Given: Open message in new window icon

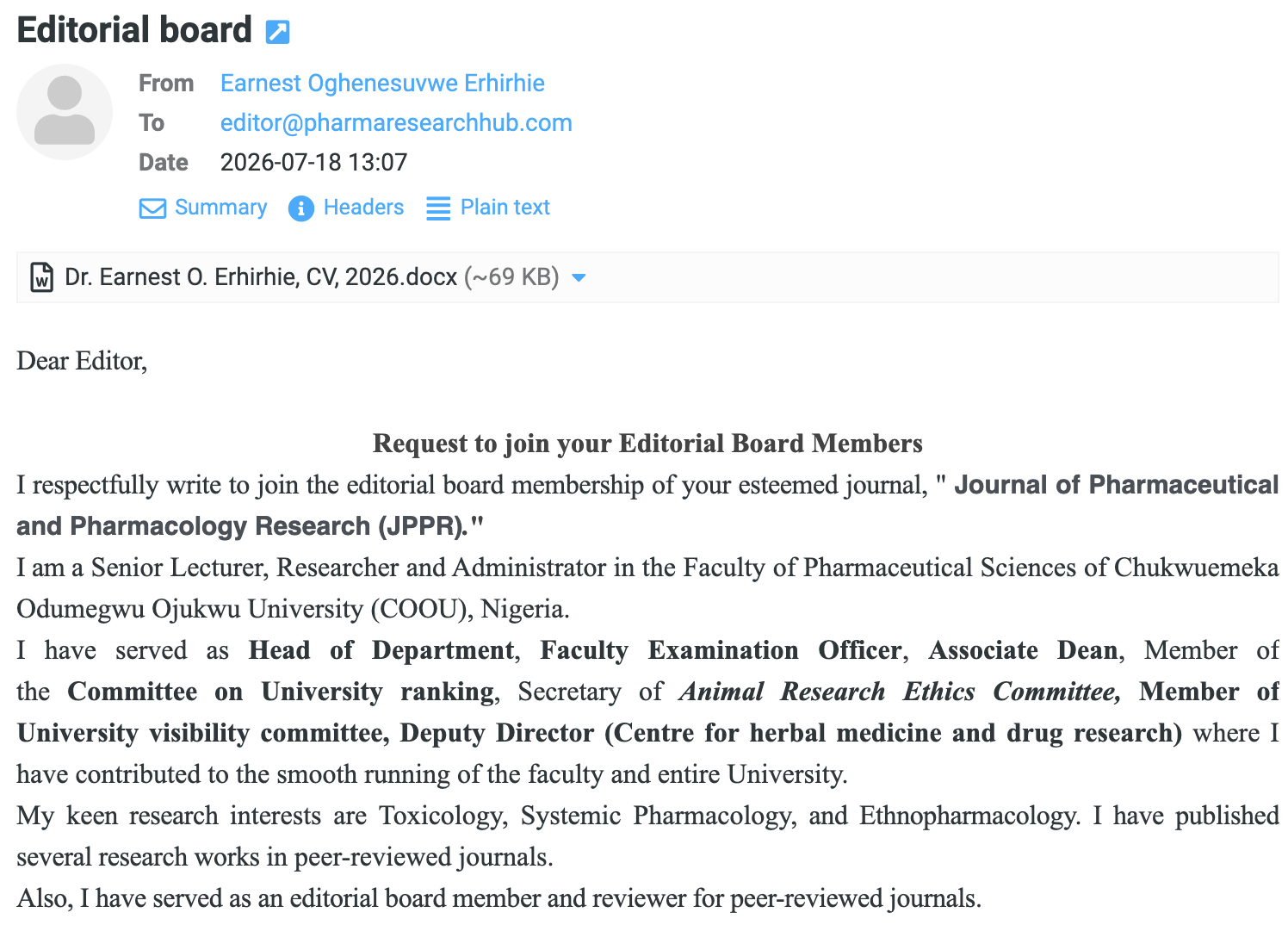Looking at the screenshot, I should tap(277, 32).
